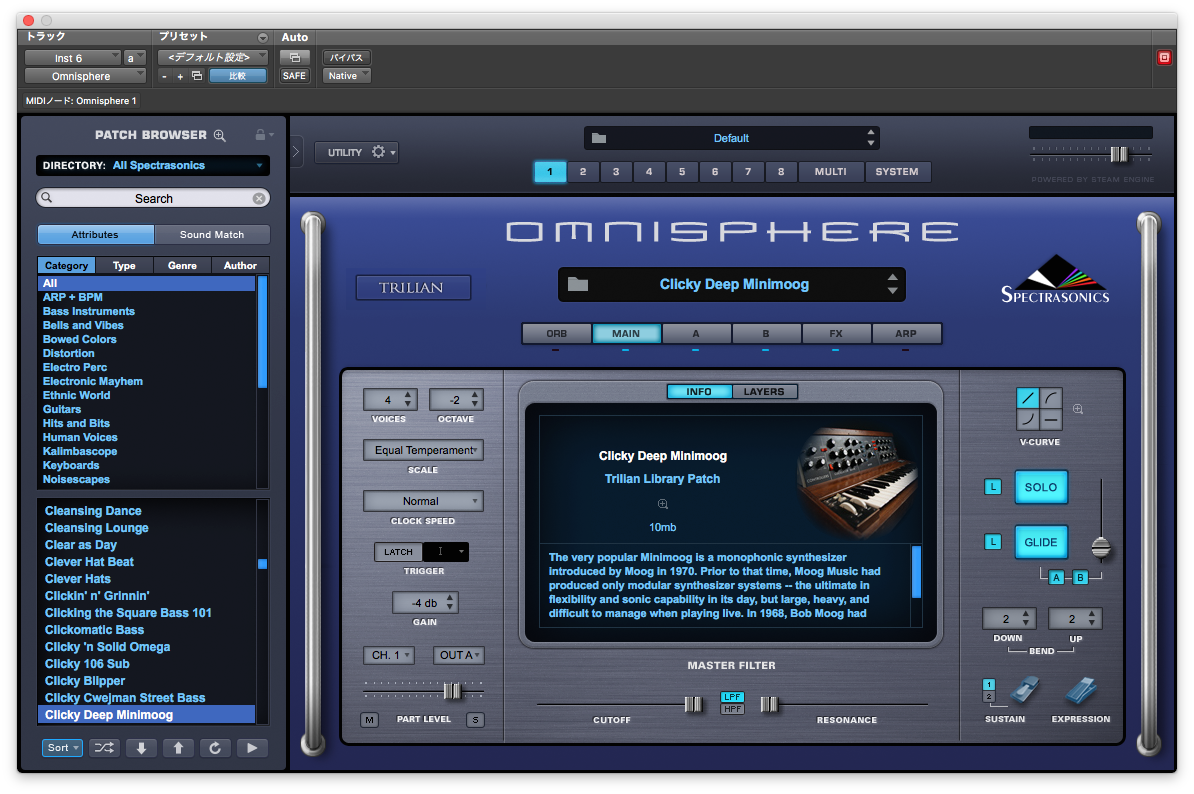Click the Genre column header
1194x794 pixels.
[x=182, y=266]
